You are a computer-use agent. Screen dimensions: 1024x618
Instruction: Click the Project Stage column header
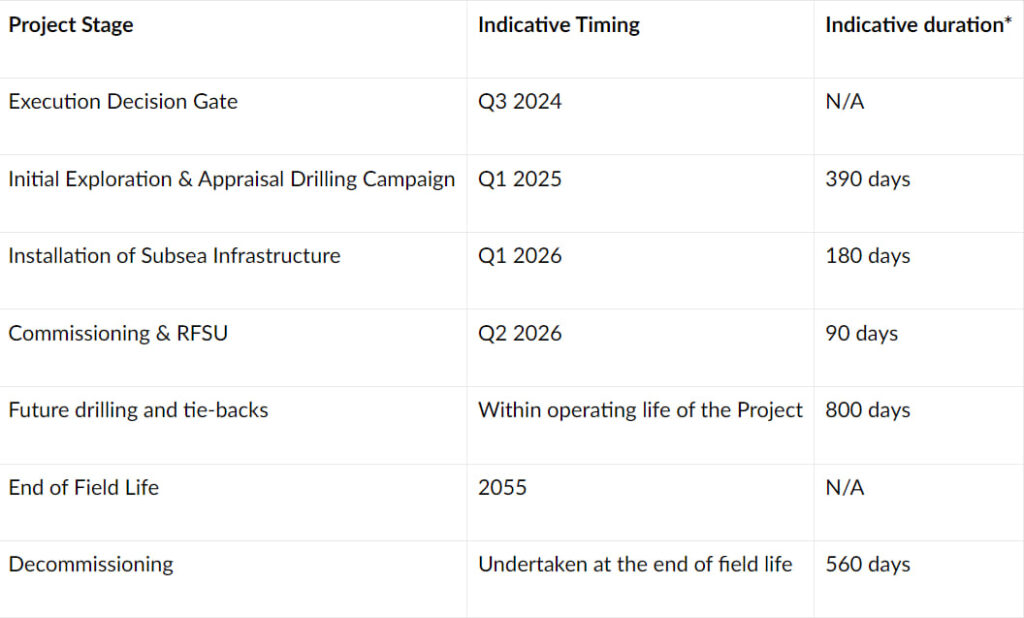71,26
